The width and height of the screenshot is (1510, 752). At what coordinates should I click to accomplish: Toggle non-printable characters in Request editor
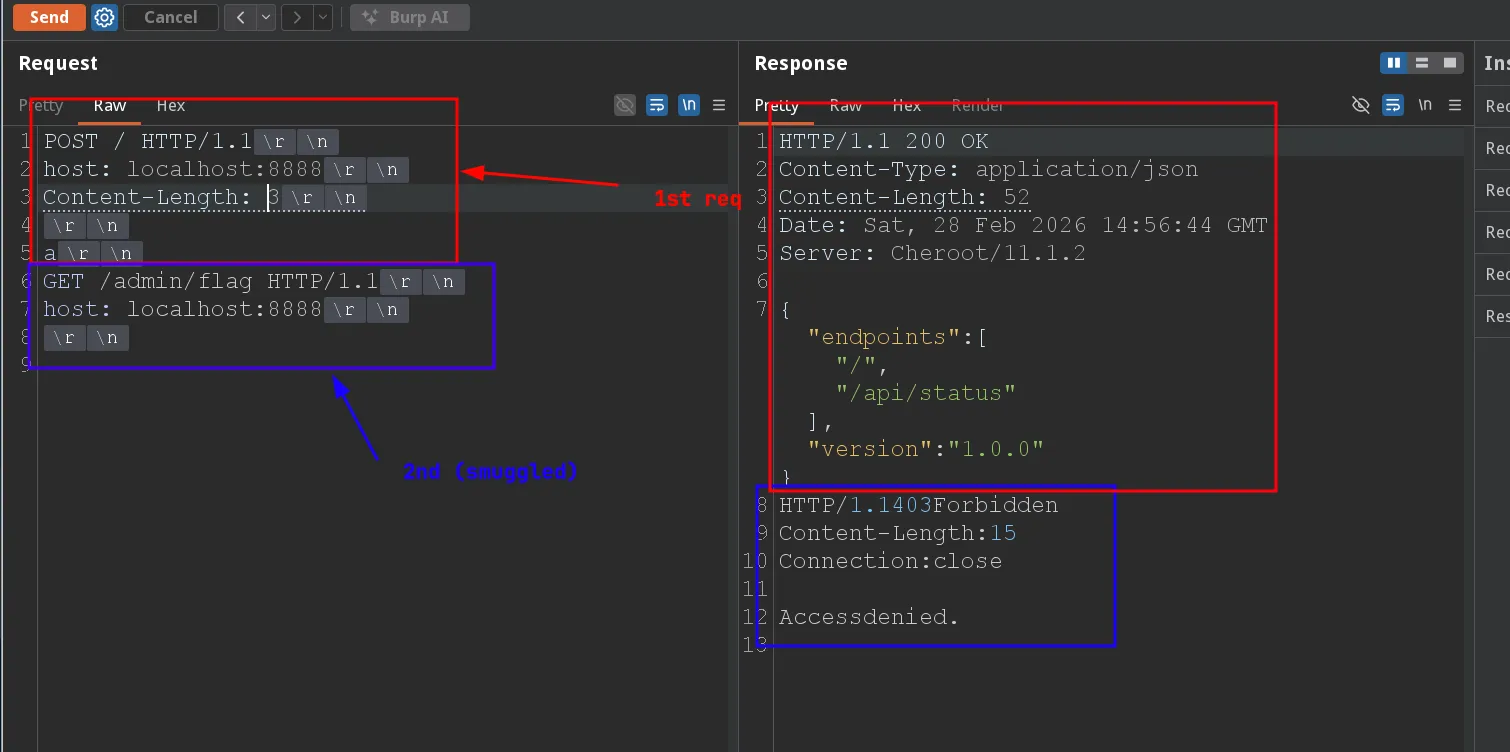(689, 105)
